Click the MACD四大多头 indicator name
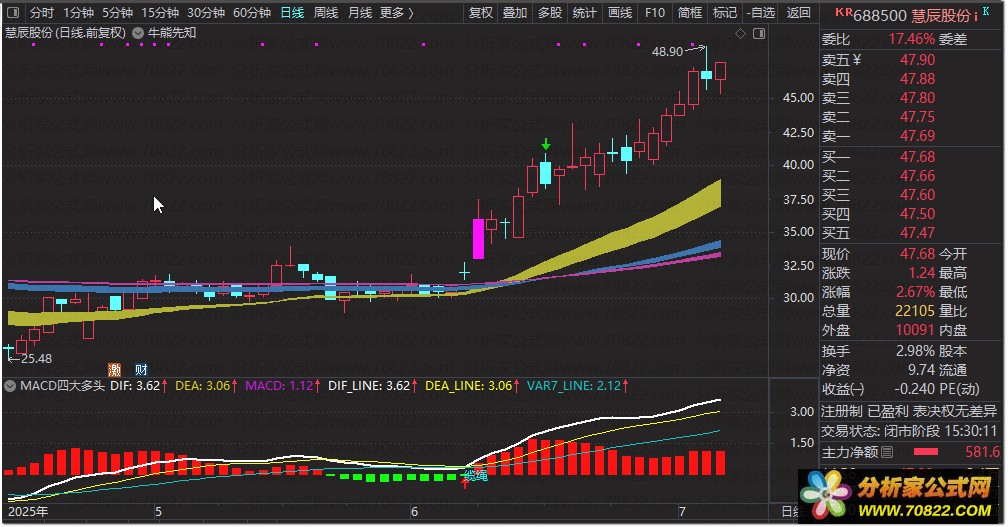 [62, 386]
